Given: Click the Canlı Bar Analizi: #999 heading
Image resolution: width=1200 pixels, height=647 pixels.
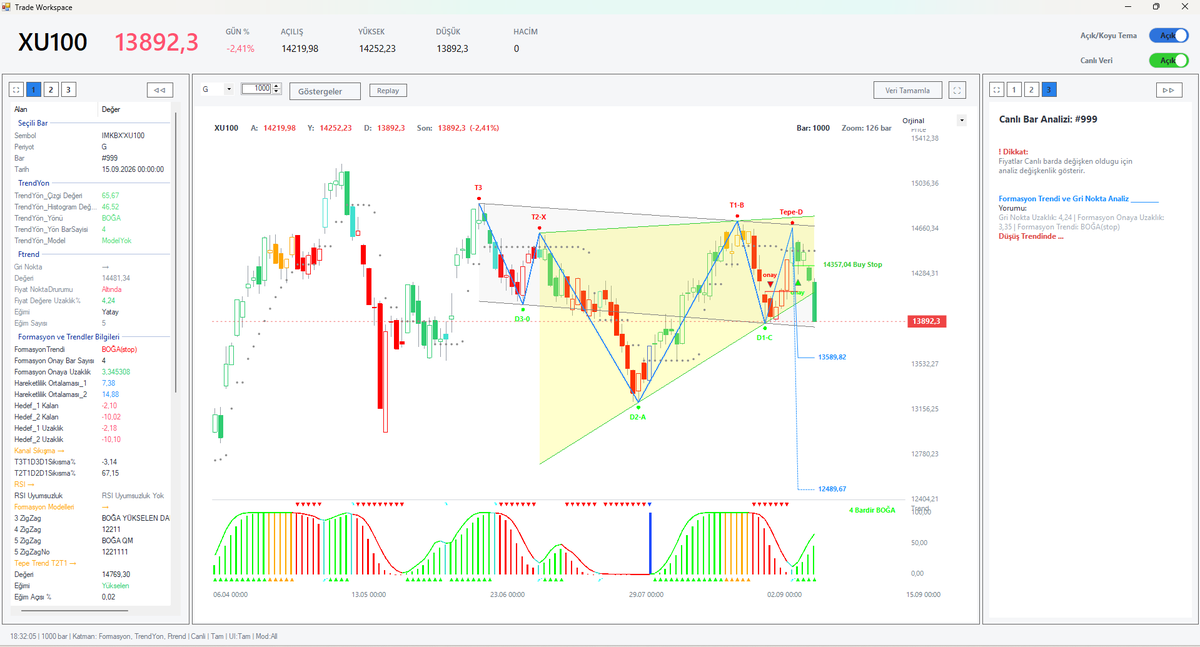Looking at the screenshot, I should pyautogui.click(x=1049, y=120).
